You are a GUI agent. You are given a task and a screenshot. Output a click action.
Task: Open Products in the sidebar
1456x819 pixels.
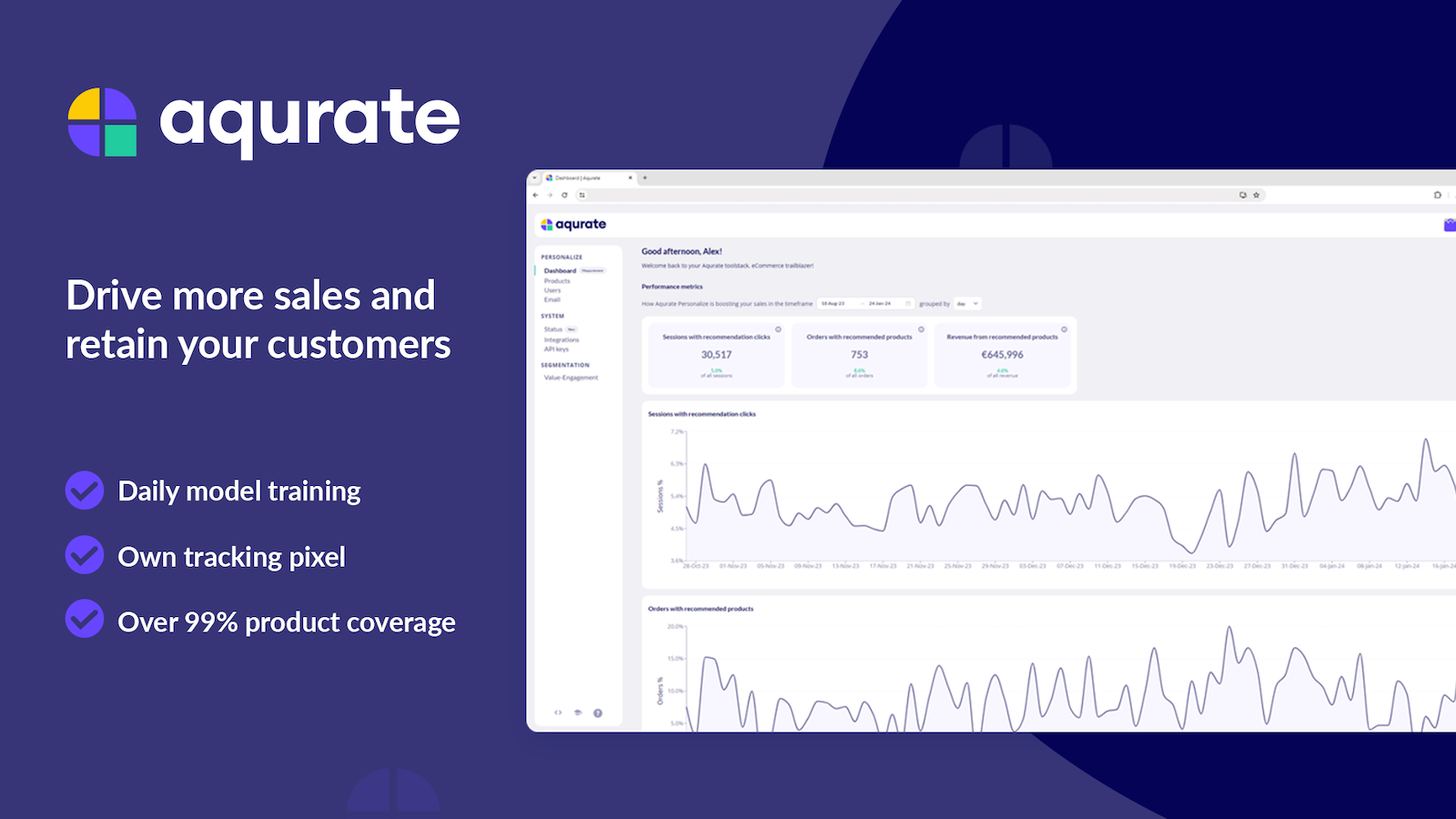pyautogui.click(x=557, y=281)
